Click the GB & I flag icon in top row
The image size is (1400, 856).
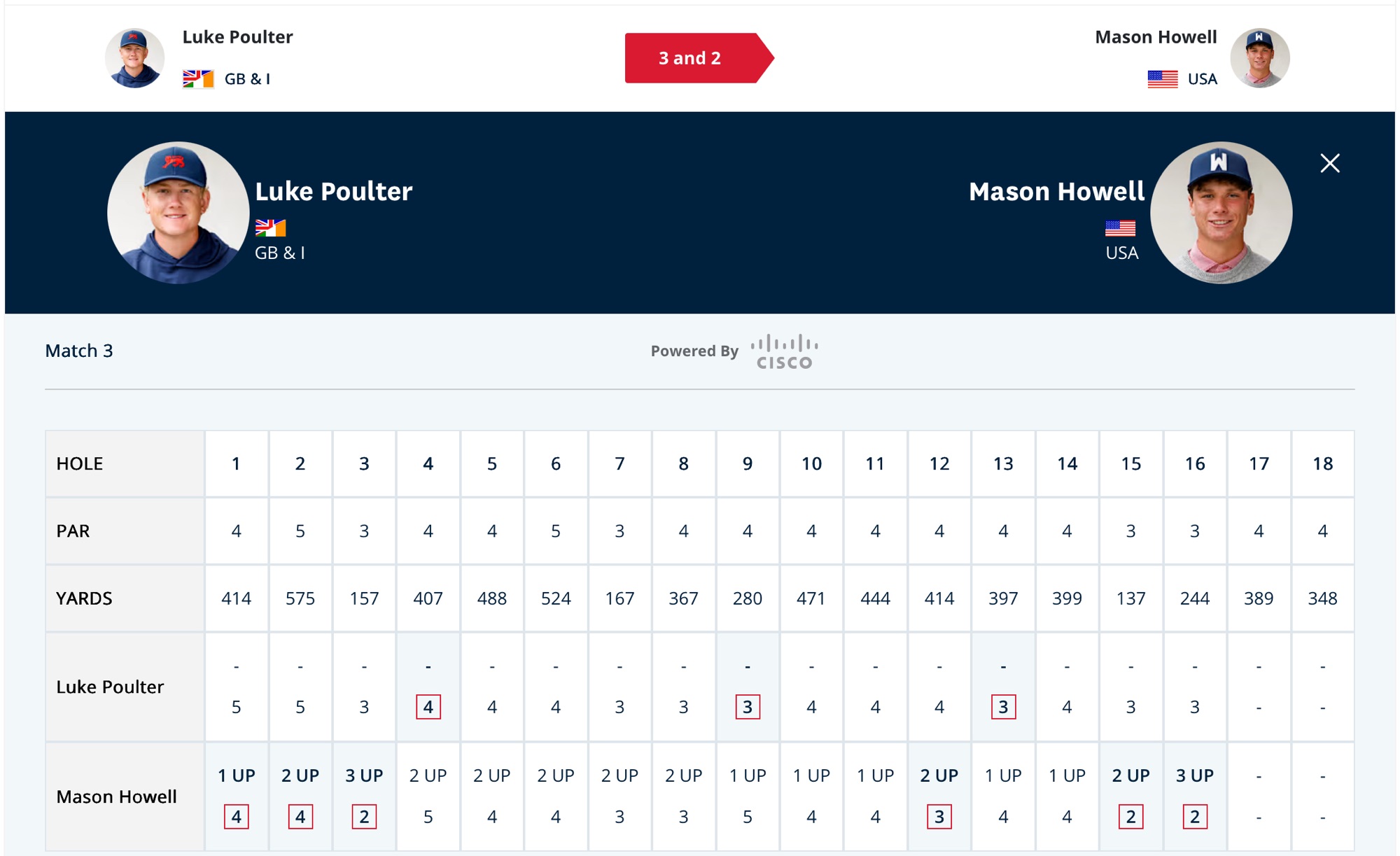[198, 79]
